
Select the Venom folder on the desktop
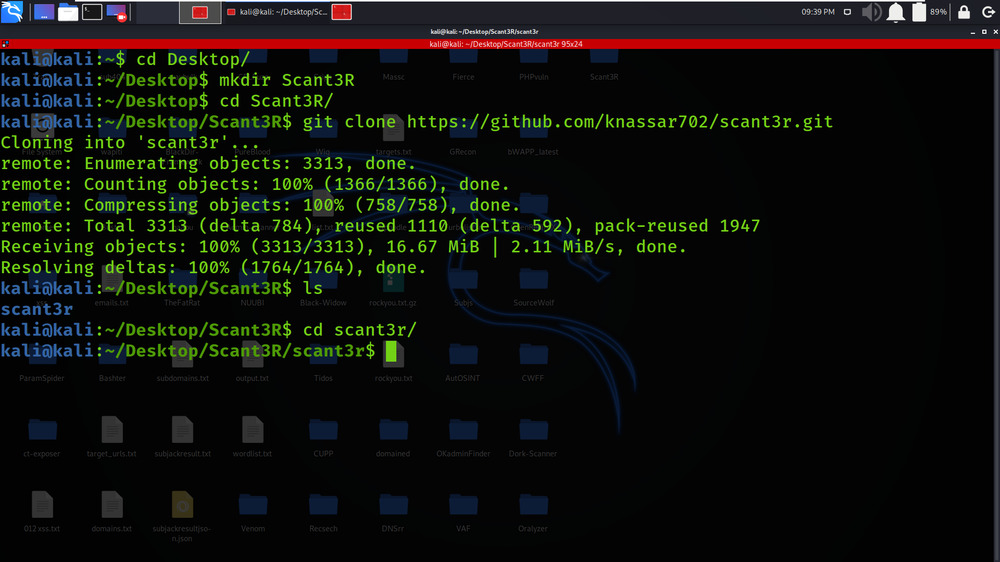[x=253, y=512]
